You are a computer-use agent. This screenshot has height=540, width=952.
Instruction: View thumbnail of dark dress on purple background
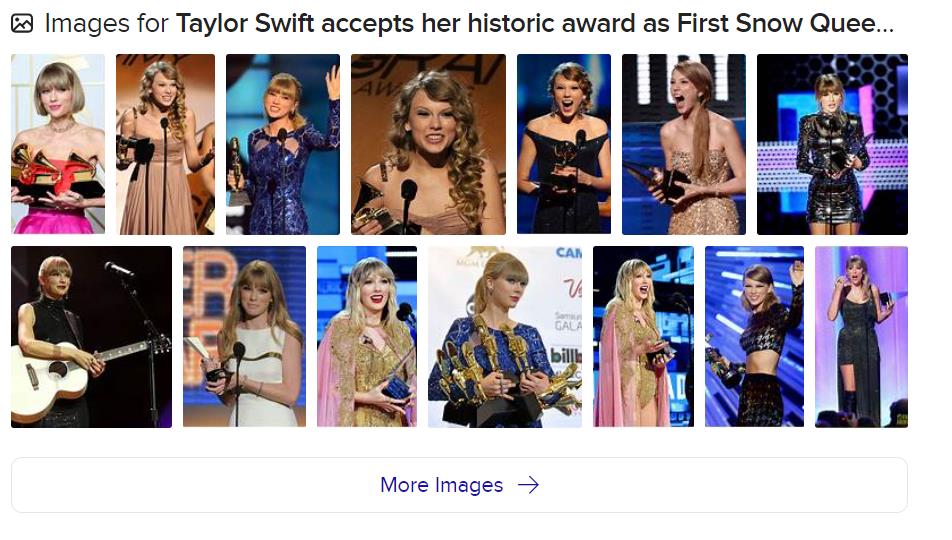(x=862, y=337)
